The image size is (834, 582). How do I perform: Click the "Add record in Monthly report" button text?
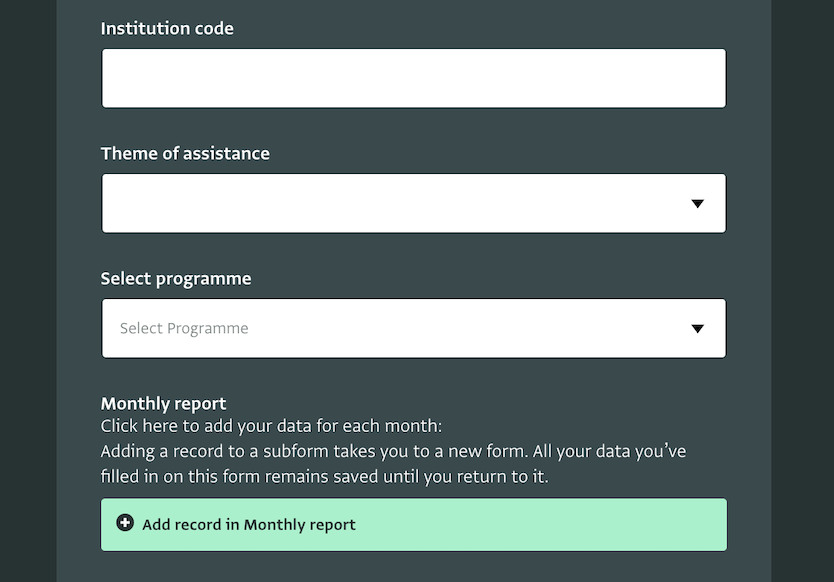248,525
